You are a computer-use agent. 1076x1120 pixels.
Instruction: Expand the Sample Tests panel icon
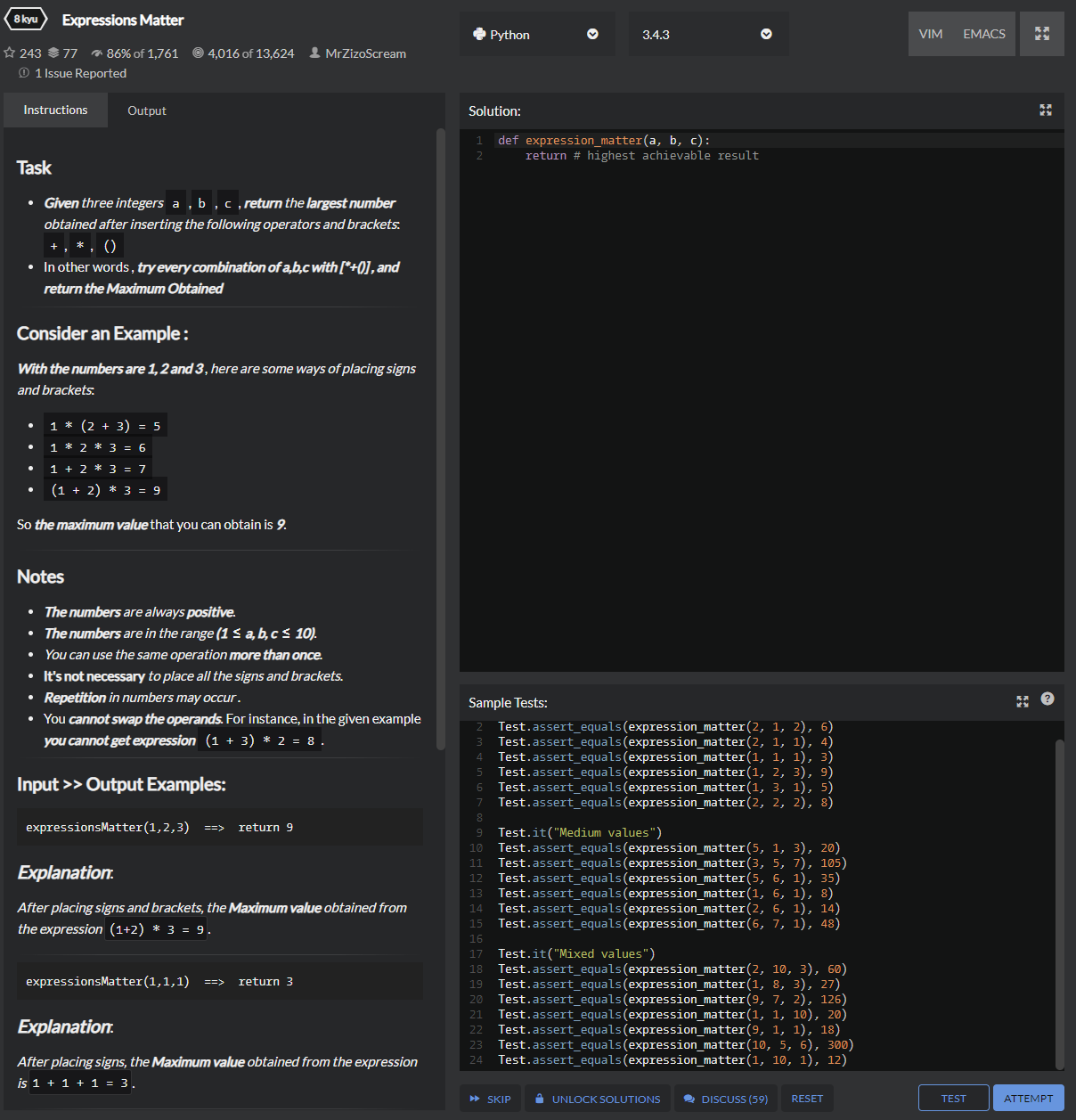(x=1023, y=702)
